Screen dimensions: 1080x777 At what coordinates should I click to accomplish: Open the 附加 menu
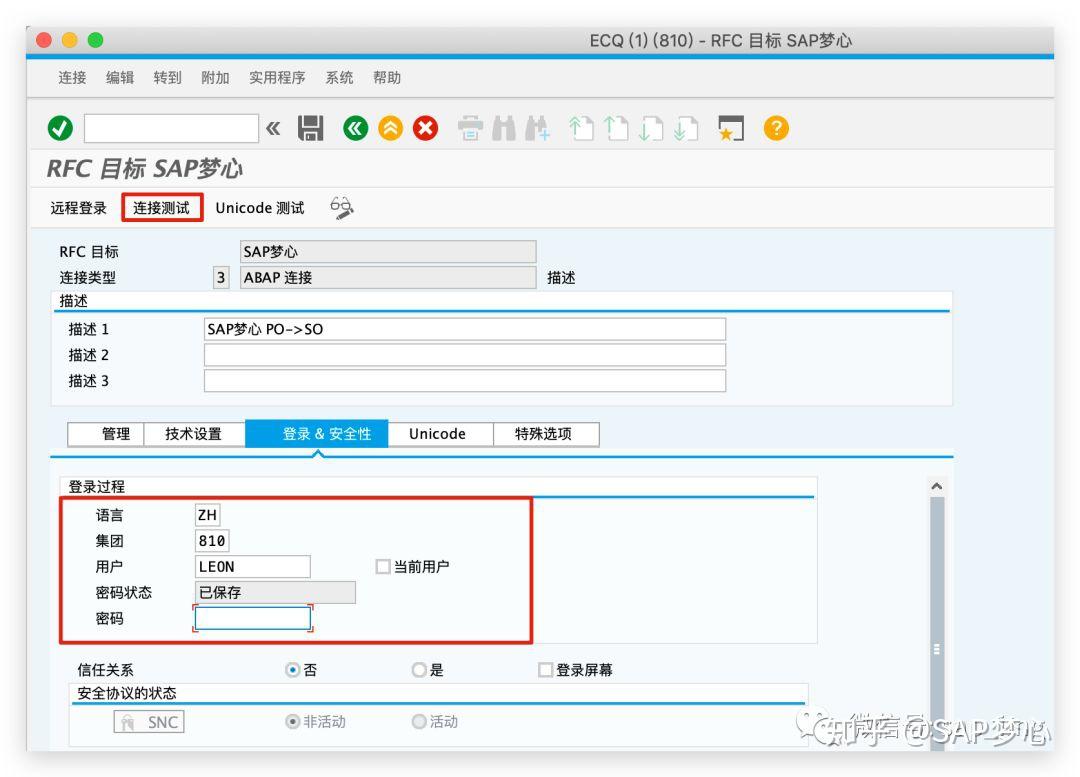click(215, 78)
